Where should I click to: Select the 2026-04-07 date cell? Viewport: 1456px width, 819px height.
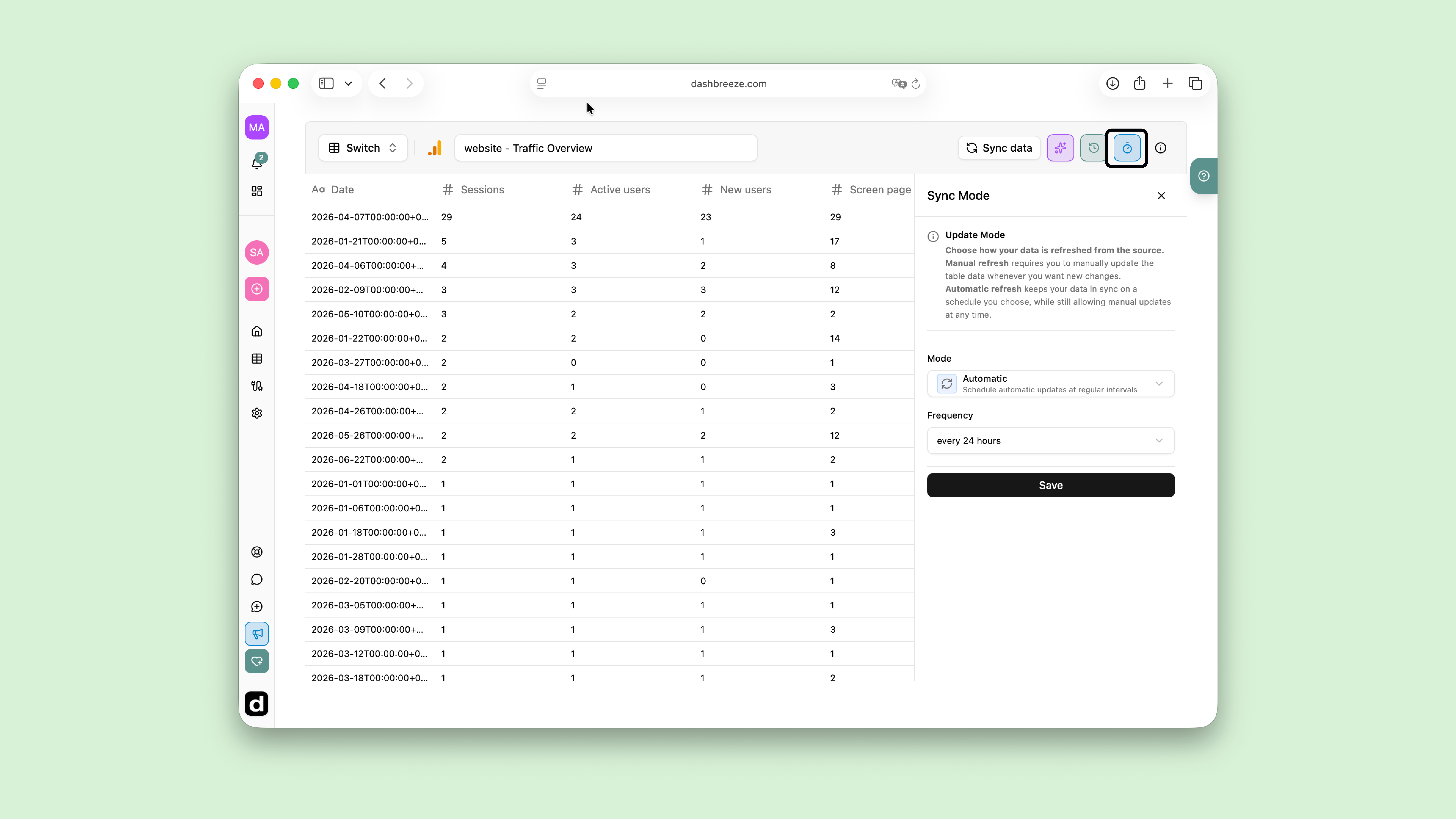click(370, 217)
